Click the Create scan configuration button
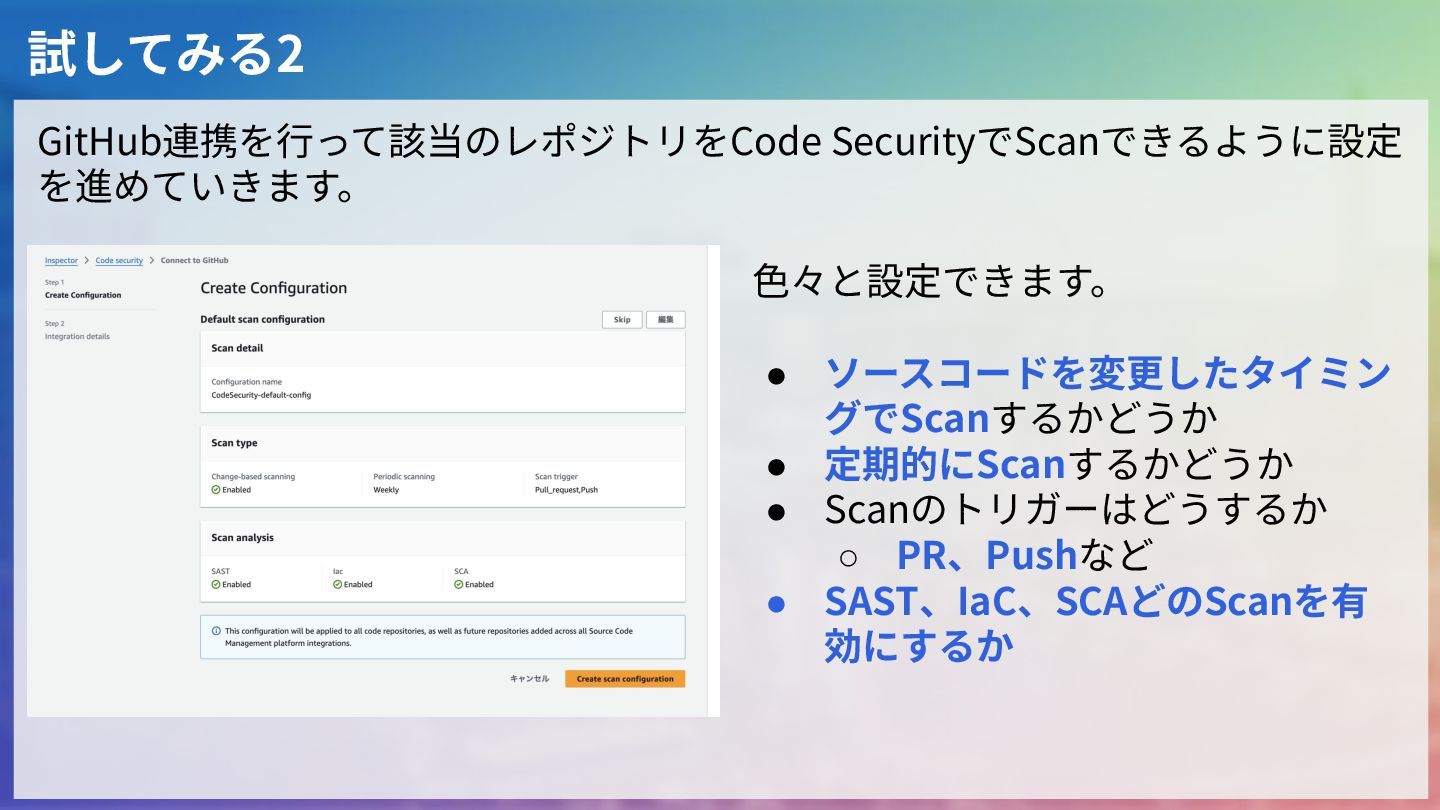The image size is (1440, 810). [625, 678]
